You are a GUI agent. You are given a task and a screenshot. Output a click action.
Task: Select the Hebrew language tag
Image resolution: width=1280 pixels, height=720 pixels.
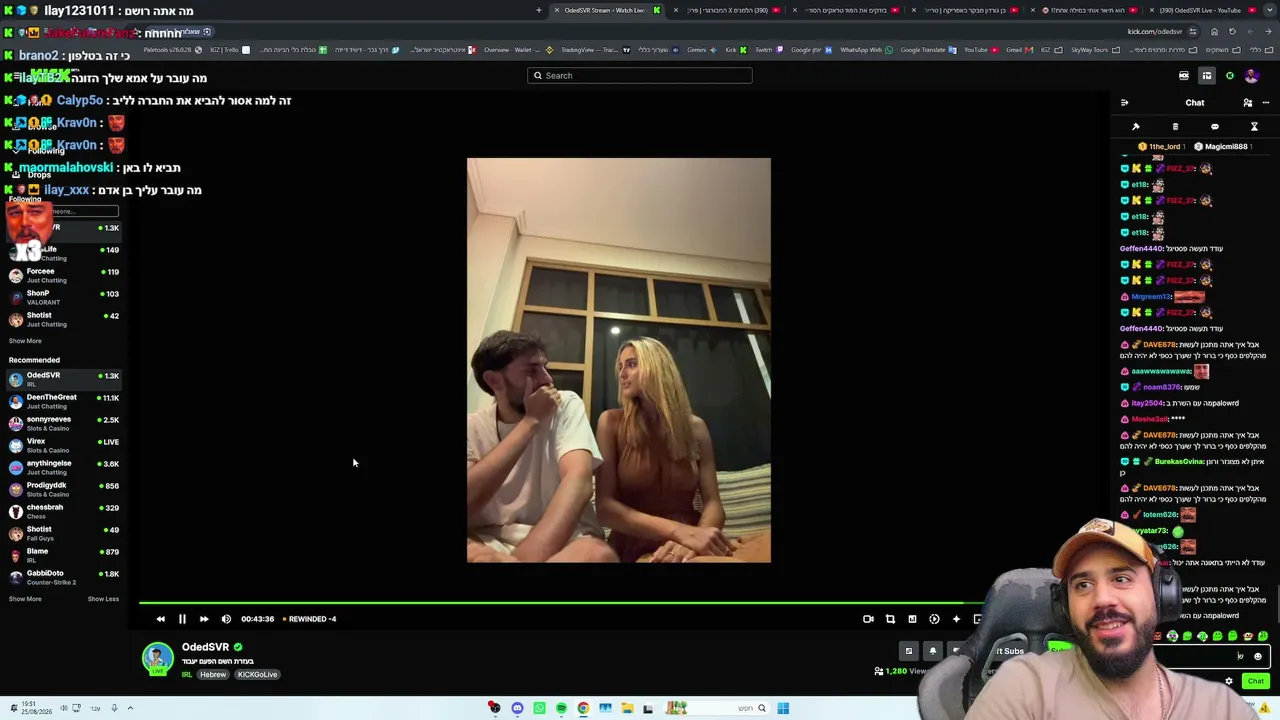213,675
